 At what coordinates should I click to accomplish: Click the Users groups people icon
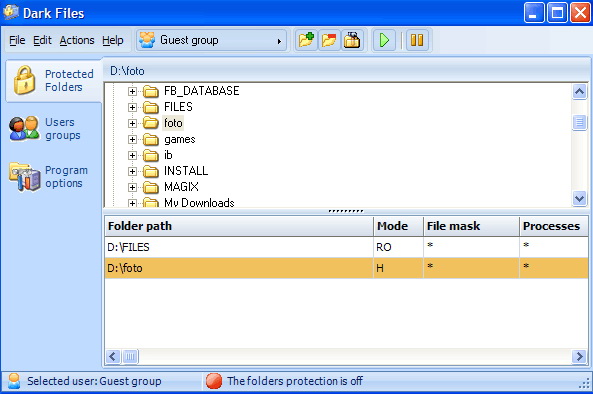click(x=24, y=129)
